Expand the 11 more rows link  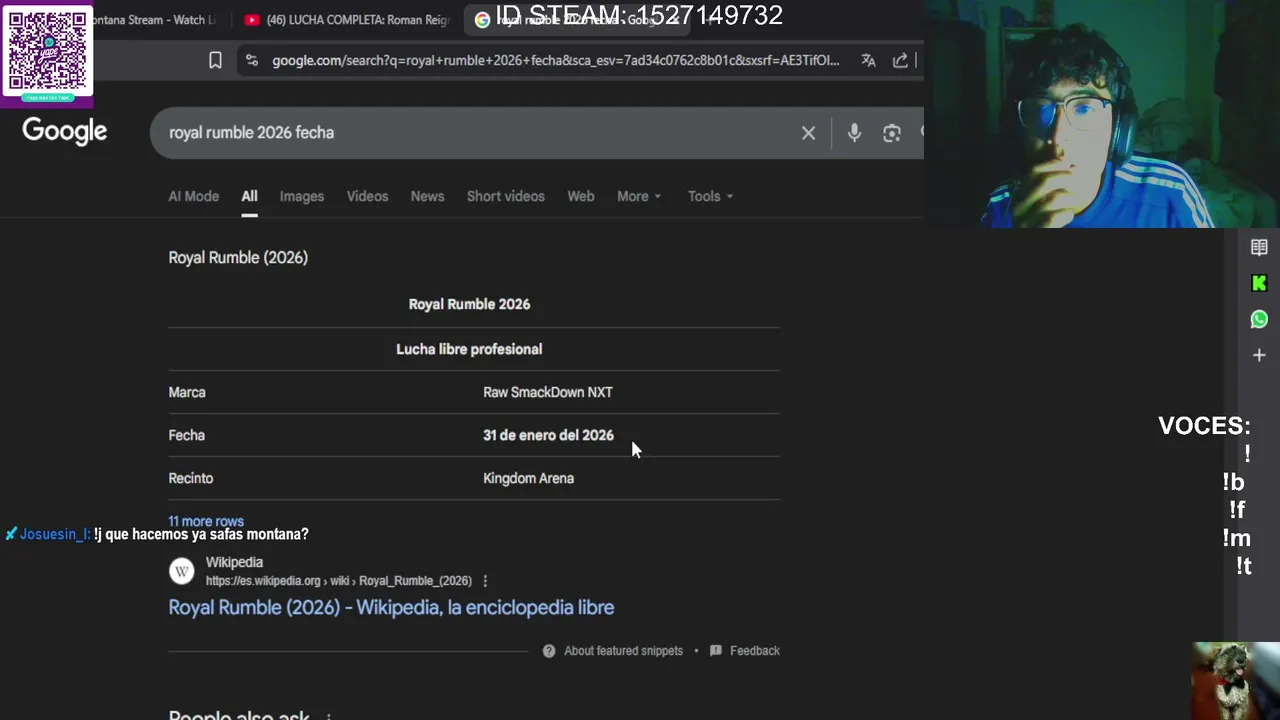coord(206,521)
